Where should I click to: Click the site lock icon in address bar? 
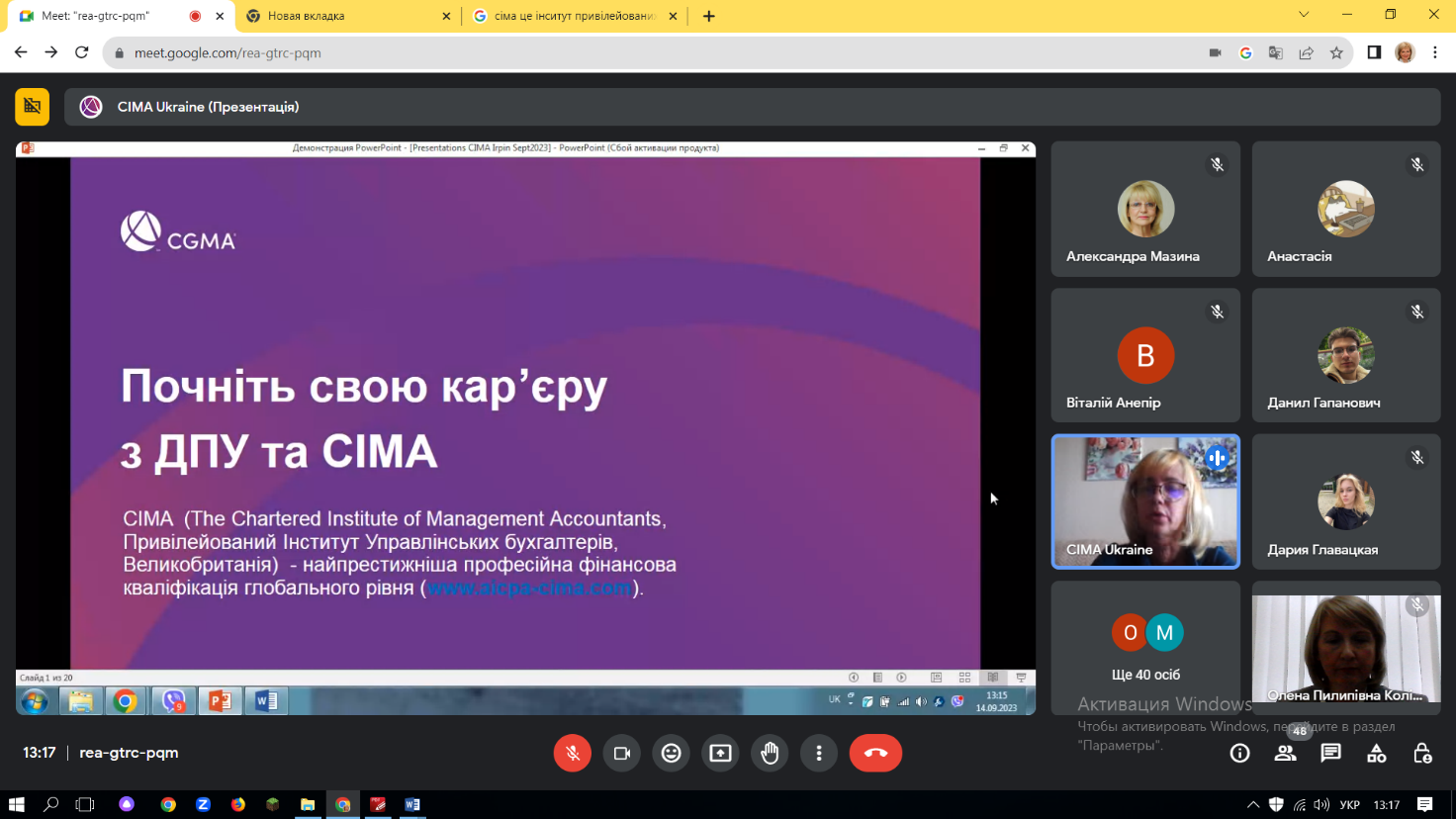120,53
